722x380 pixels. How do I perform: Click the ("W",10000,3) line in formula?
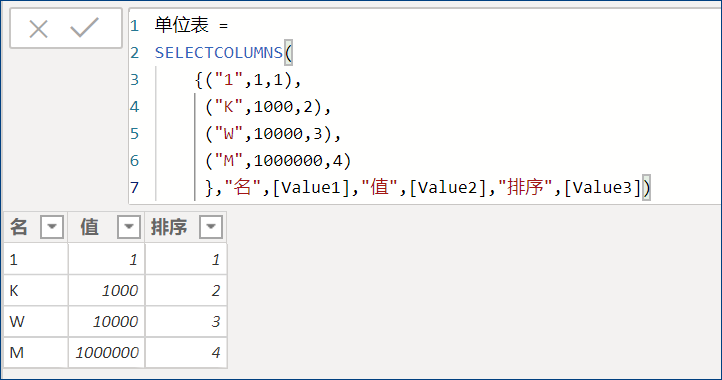point(273,134)
